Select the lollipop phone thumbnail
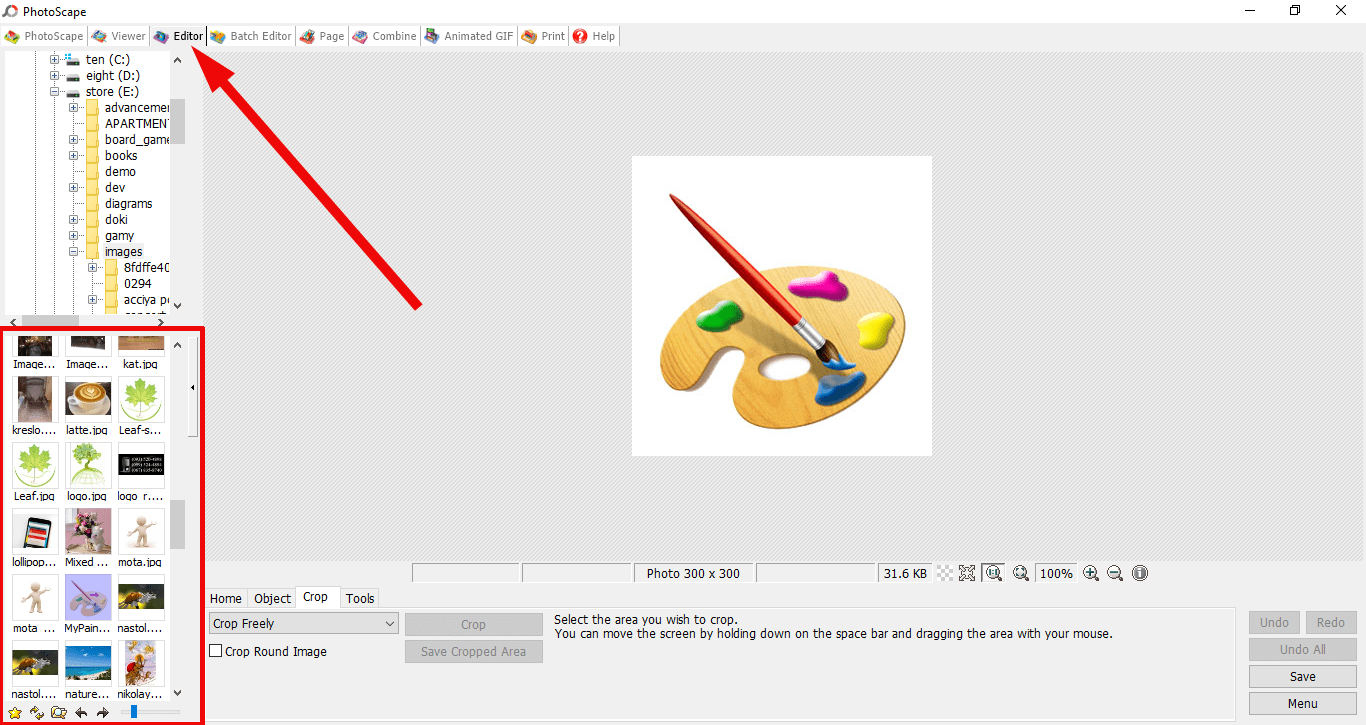The height and width of the screenshot is (725, 1366). pyautogui.click(x=35, y=532)
